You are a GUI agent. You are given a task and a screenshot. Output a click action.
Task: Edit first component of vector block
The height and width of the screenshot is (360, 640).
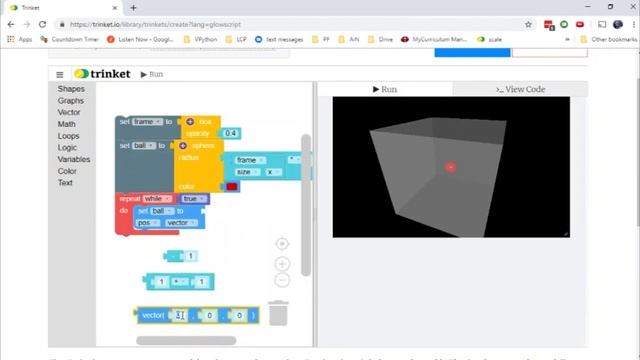(x=179, y=315)
